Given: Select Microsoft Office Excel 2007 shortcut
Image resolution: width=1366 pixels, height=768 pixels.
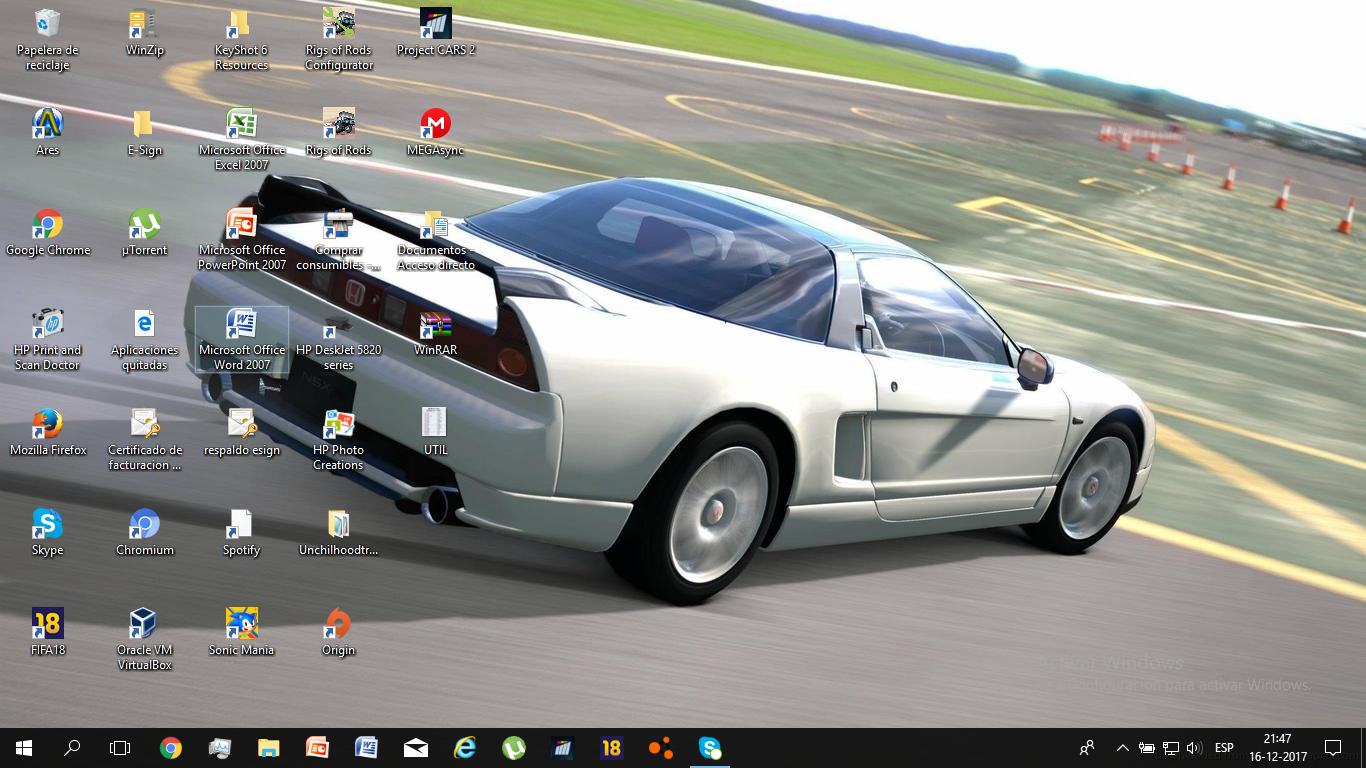Looking at the screenshot, I should [x=241, y=138].
